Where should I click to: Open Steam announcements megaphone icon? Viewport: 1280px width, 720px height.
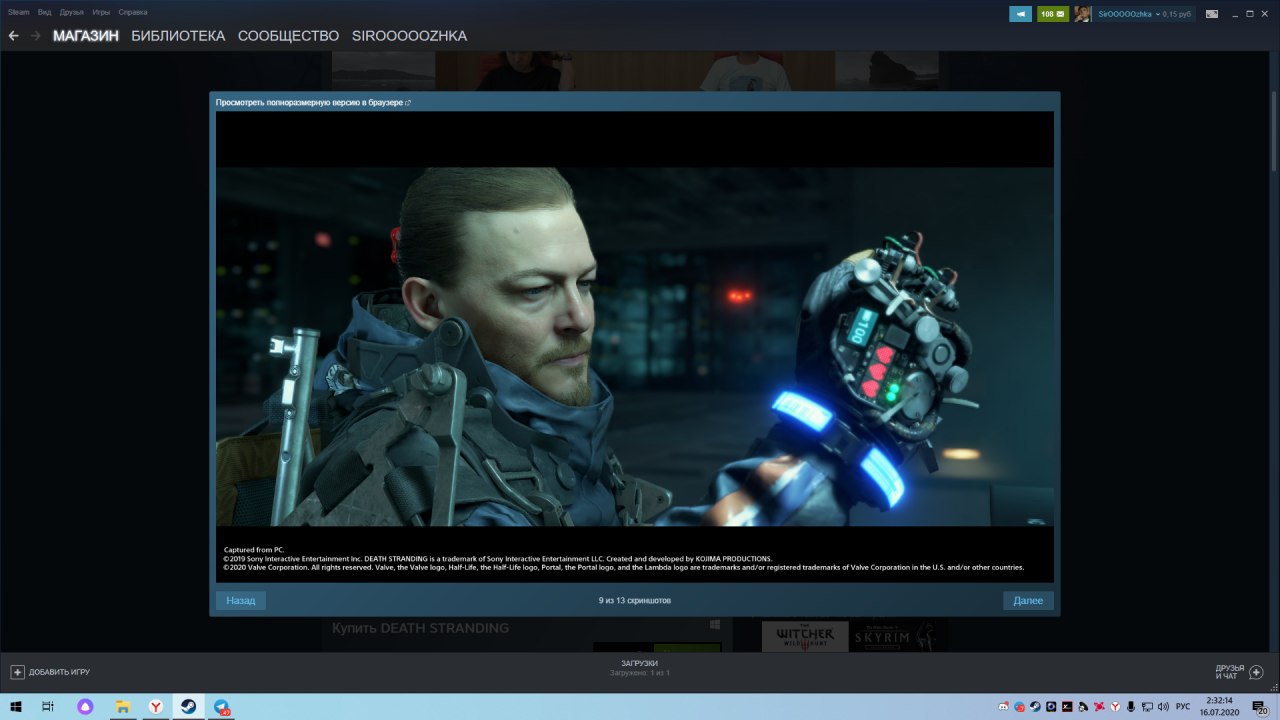[1020, 14]
